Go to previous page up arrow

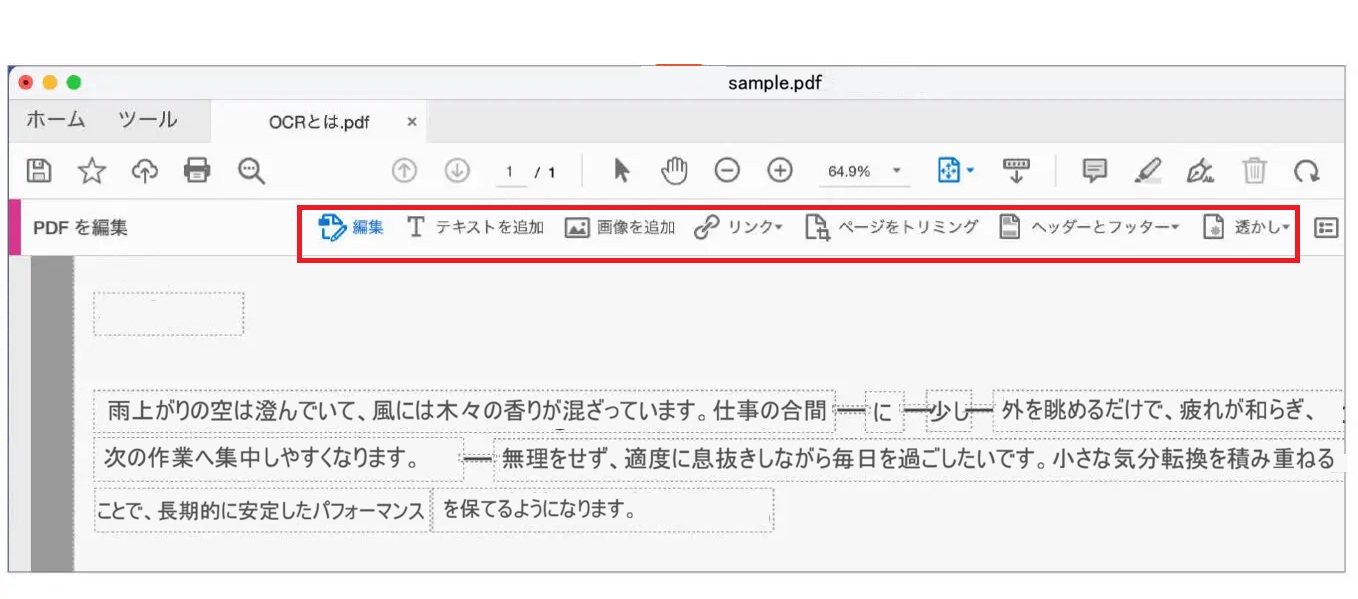tap(404, 171)
